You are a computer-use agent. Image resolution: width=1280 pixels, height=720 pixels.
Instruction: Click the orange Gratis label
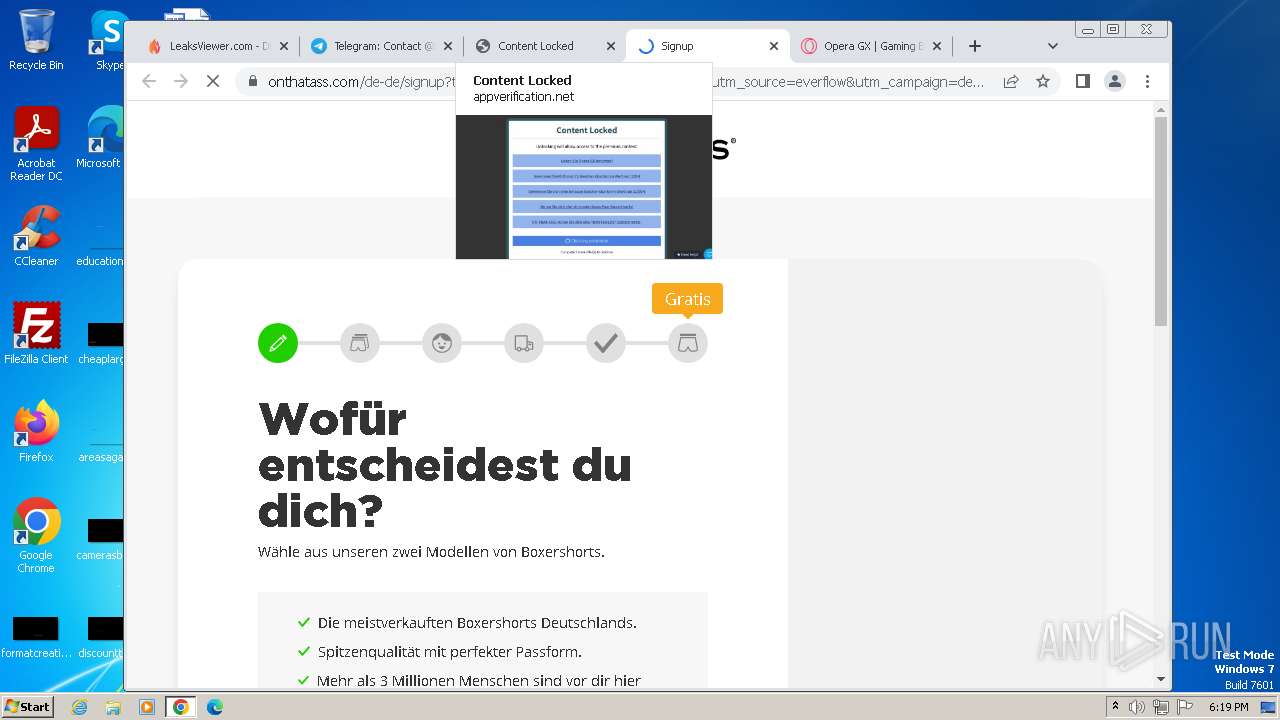click(687, 299)
